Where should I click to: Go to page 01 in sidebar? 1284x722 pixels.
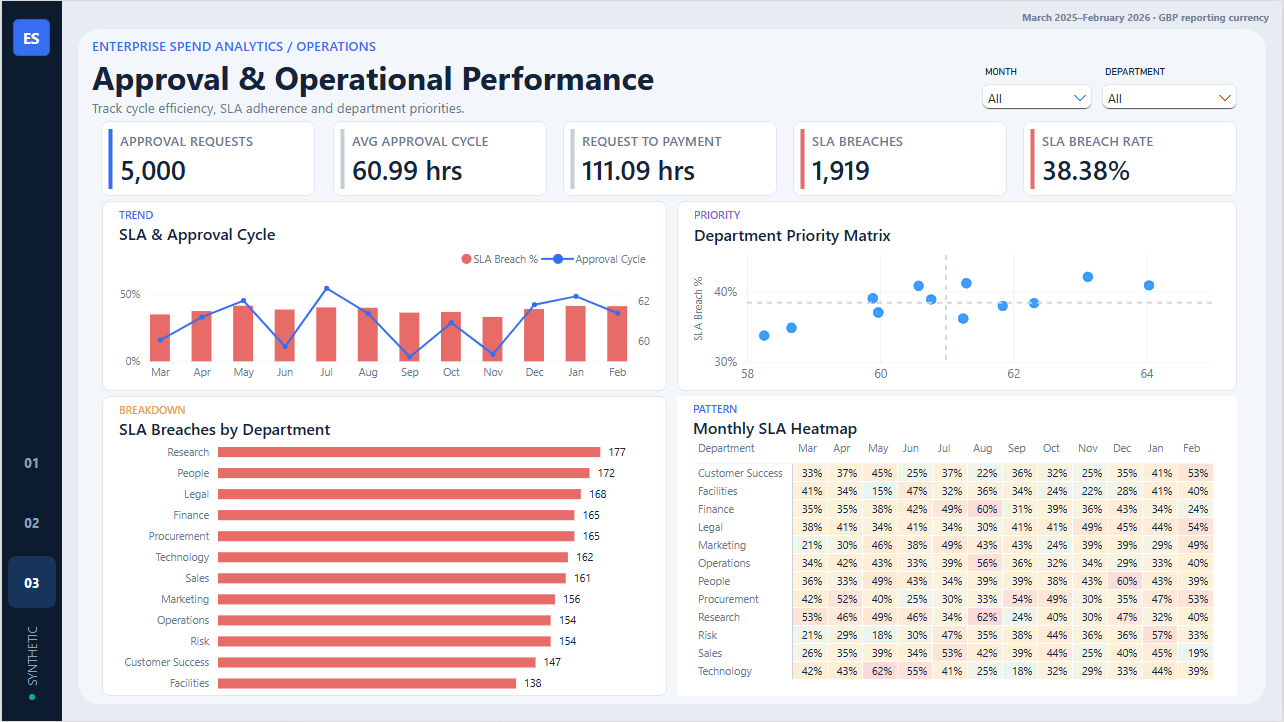click(32, 463)
